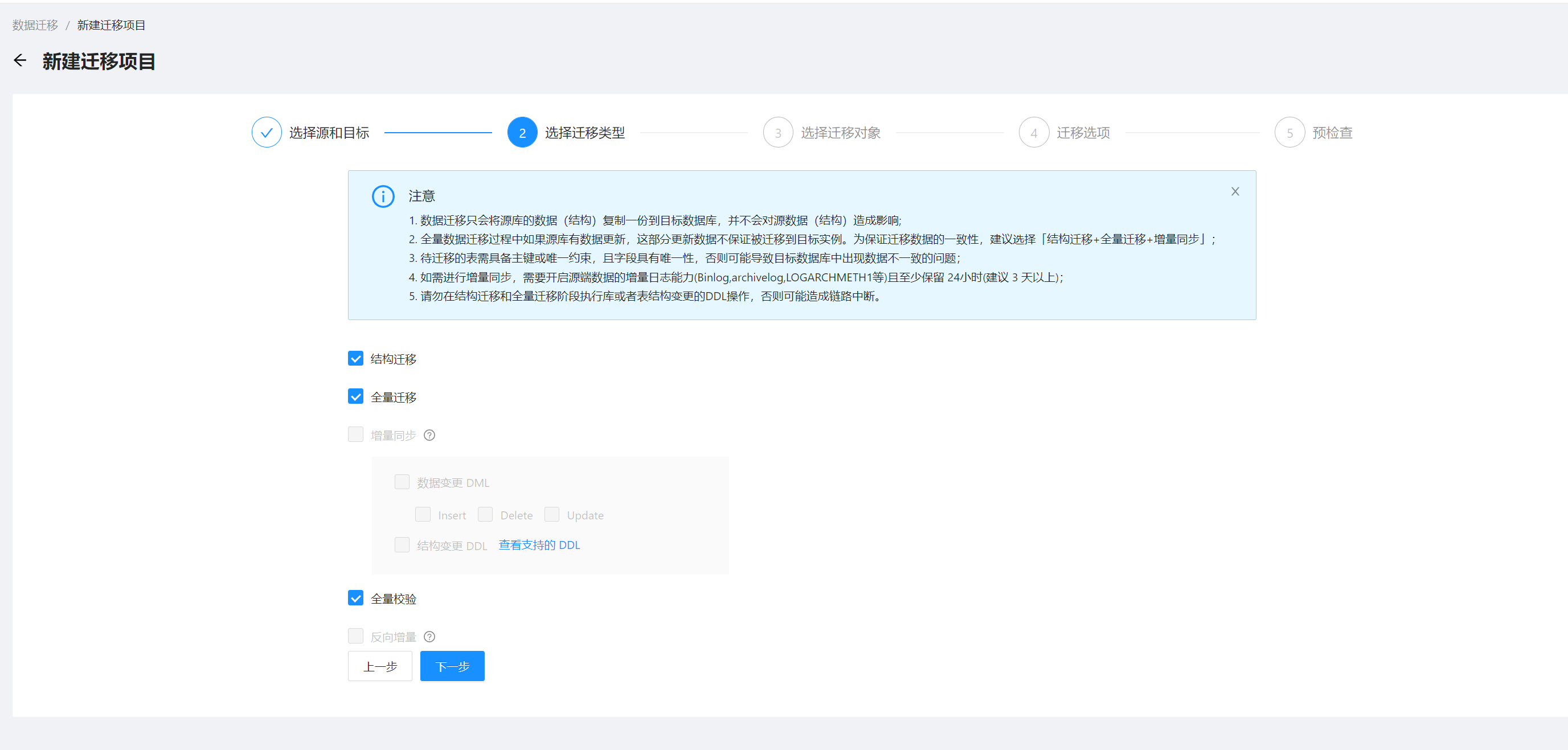Open the 查看支持的 DDL link
The height and width of the screenshot is (750, 1568).
pyautogui.click(x=539, y=545)
